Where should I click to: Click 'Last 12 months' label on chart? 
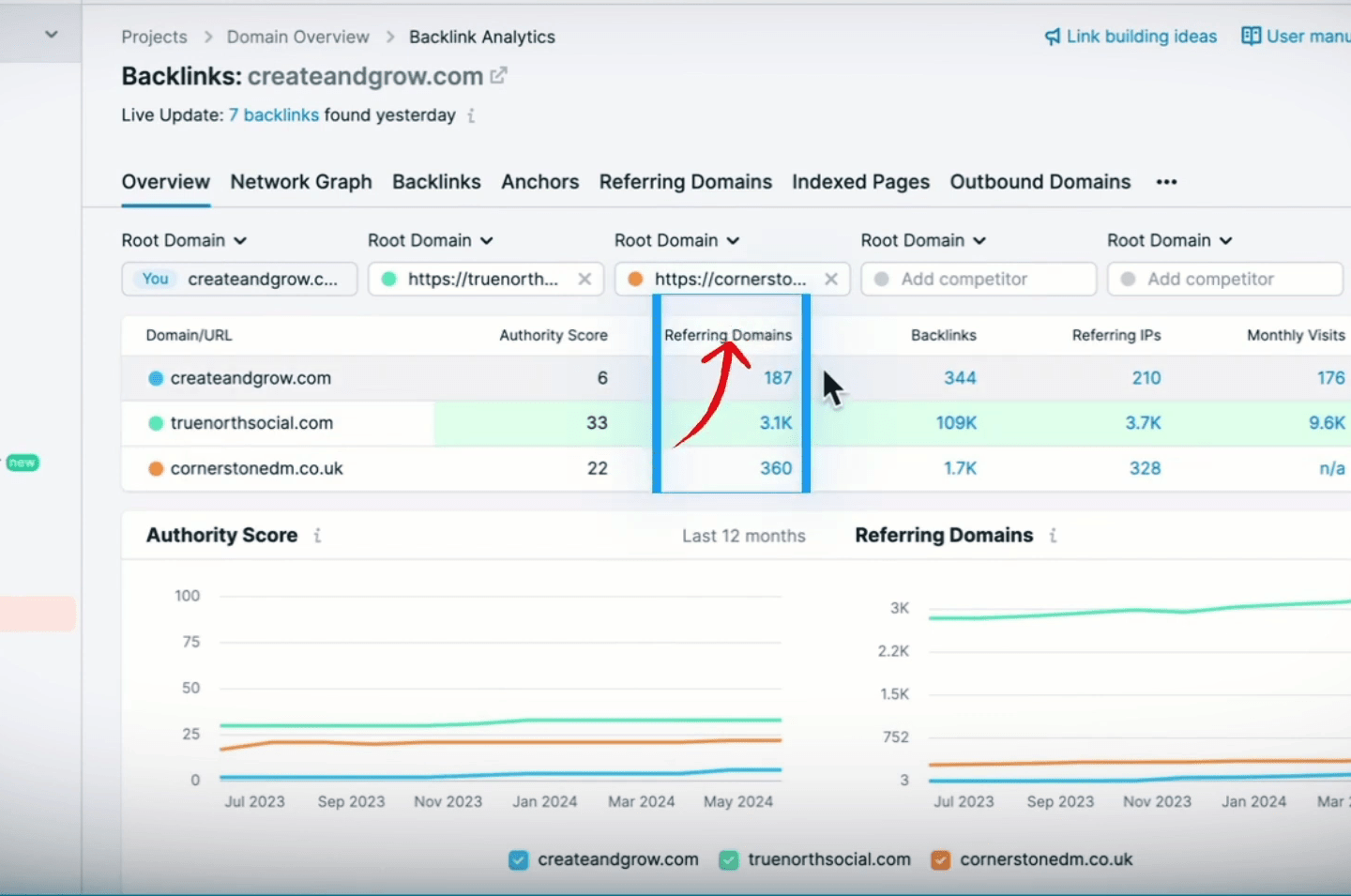click(x=744, y=536)
